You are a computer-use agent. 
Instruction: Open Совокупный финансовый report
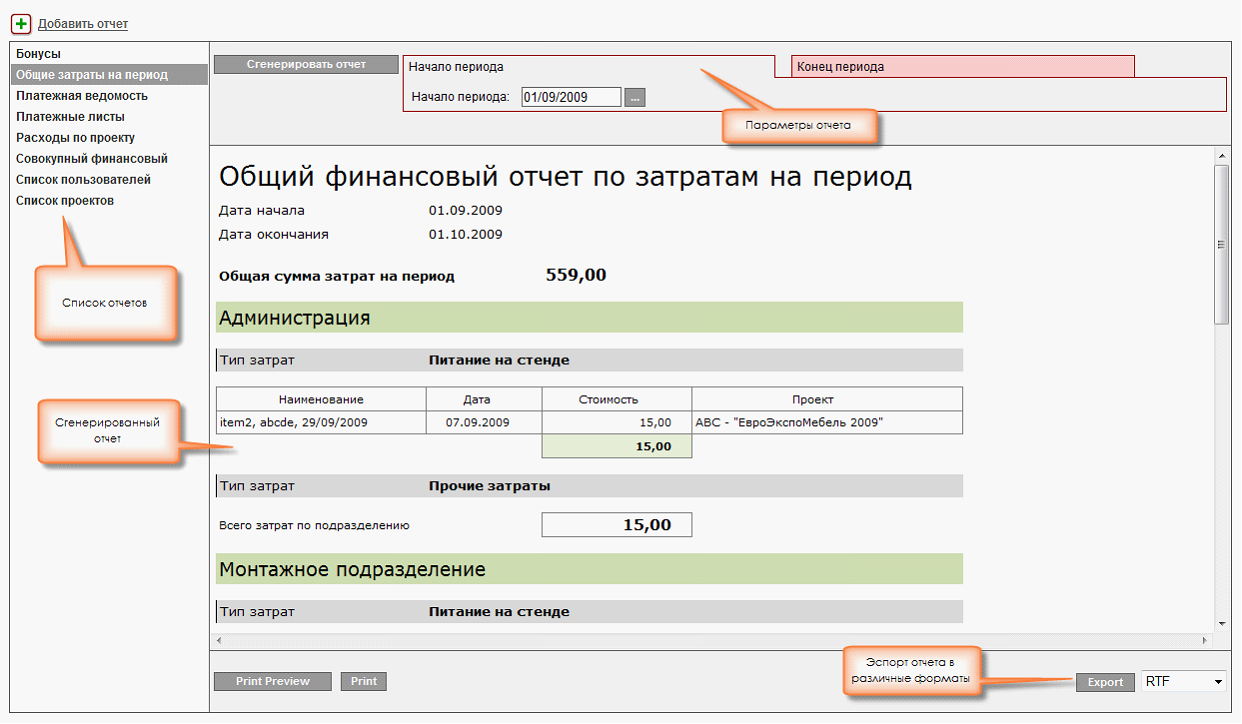(92, 159)
